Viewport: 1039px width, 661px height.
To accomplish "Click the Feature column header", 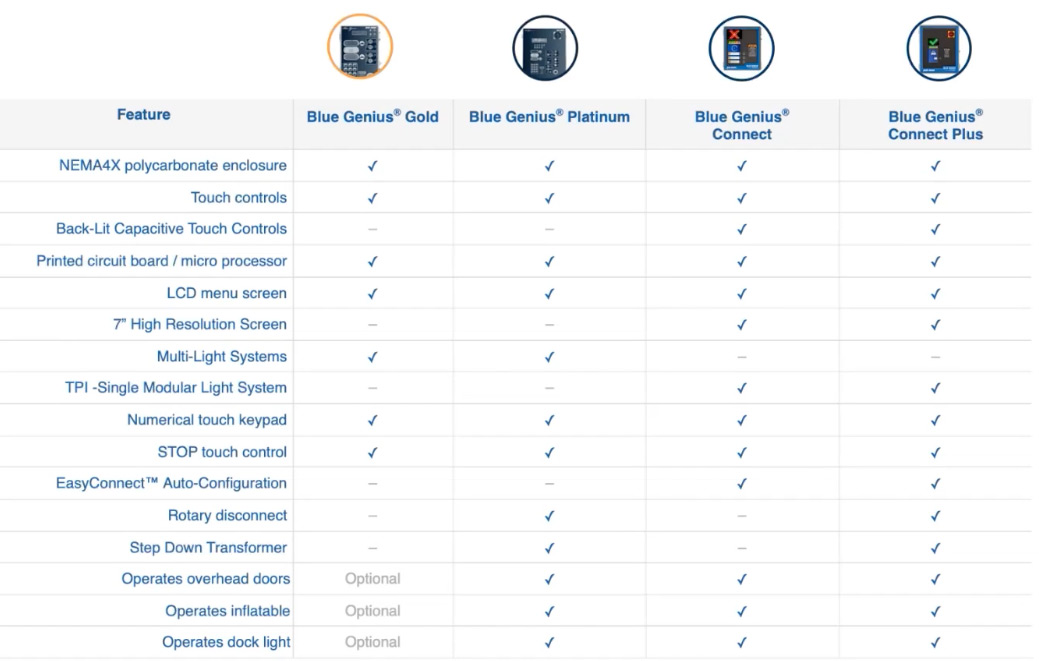I will point(143,115).
